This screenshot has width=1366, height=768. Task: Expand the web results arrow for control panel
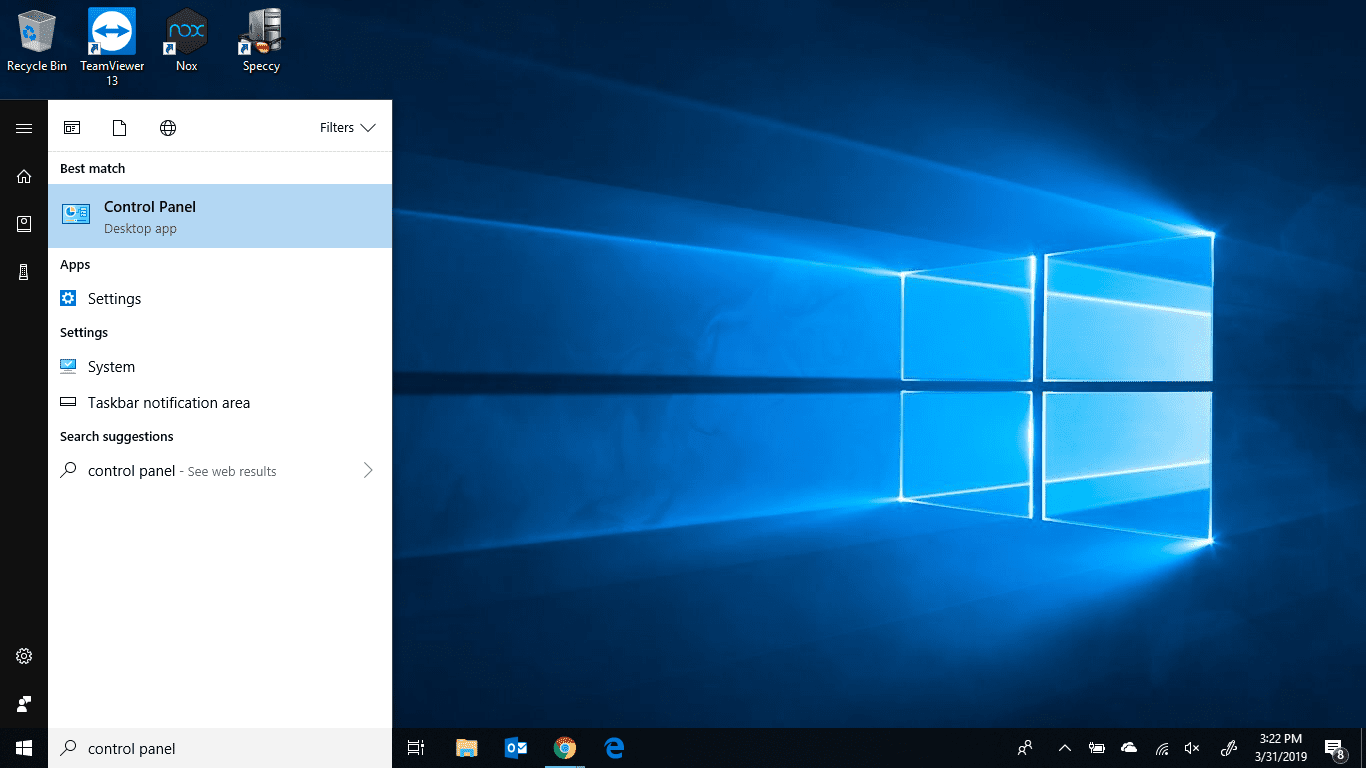[368, 470]
